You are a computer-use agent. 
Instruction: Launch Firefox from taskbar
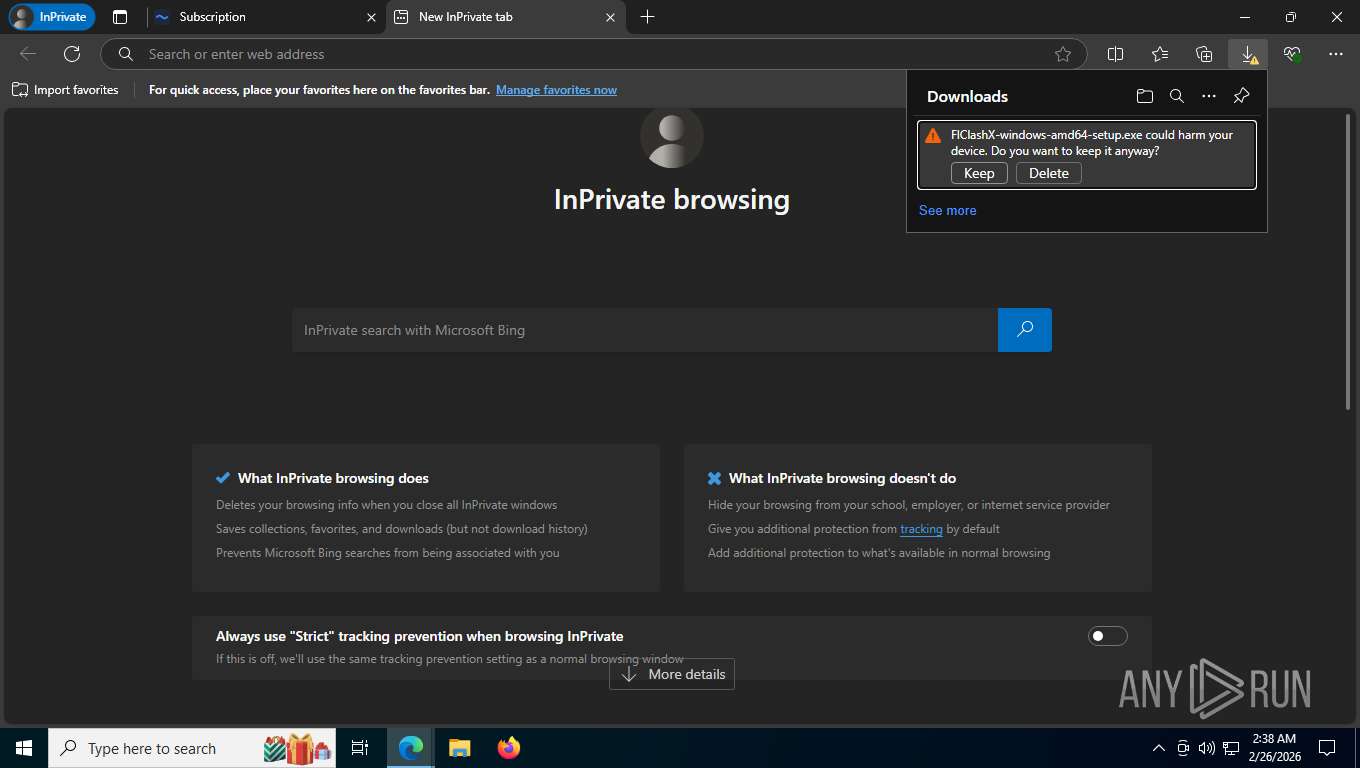(509, 748)
